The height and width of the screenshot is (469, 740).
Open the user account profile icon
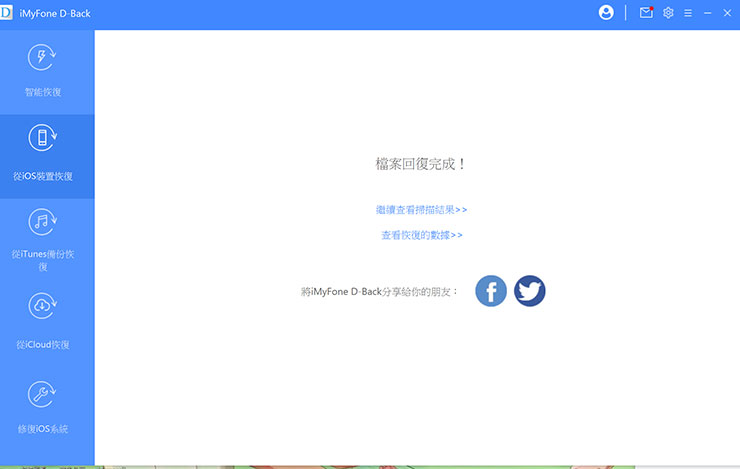[x=606, y=13]
